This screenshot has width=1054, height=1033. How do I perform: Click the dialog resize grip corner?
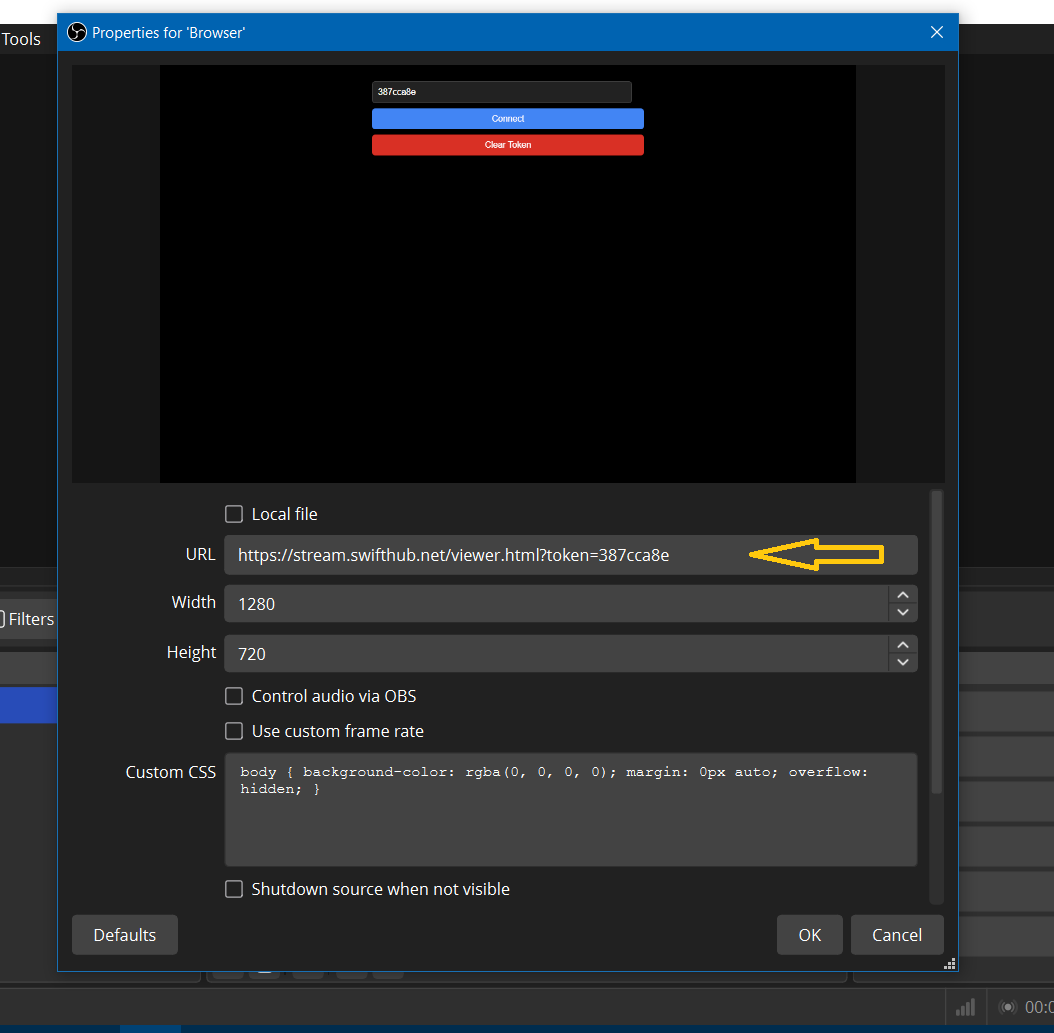pos(950,964)
